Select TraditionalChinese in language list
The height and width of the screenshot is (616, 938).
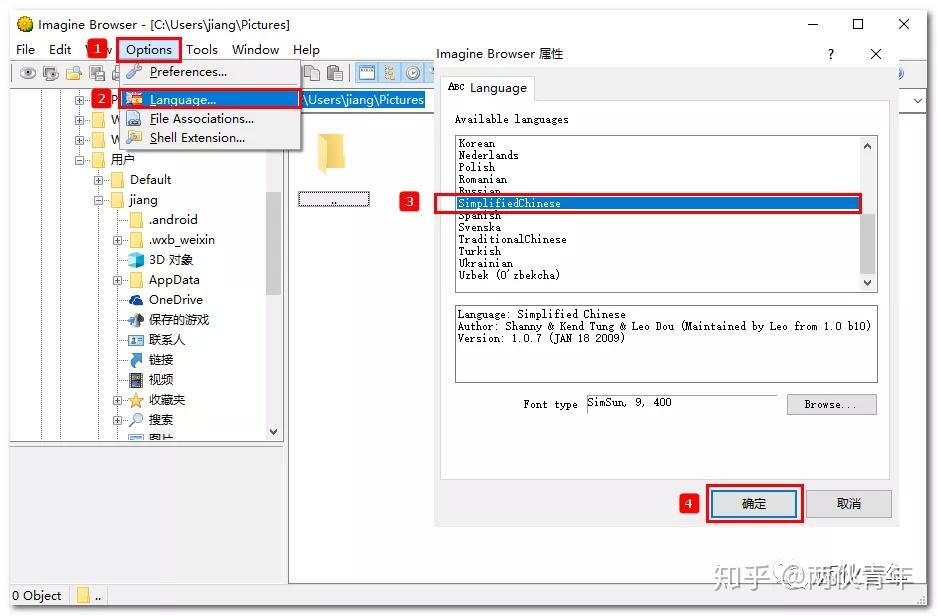tap(658, 239)
